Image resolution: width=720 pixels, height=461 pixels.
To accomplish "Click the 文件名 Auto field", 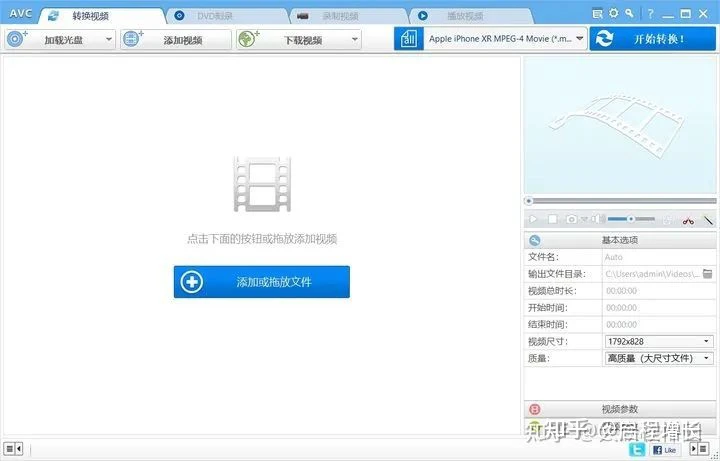I will click(x=658, y=257).
